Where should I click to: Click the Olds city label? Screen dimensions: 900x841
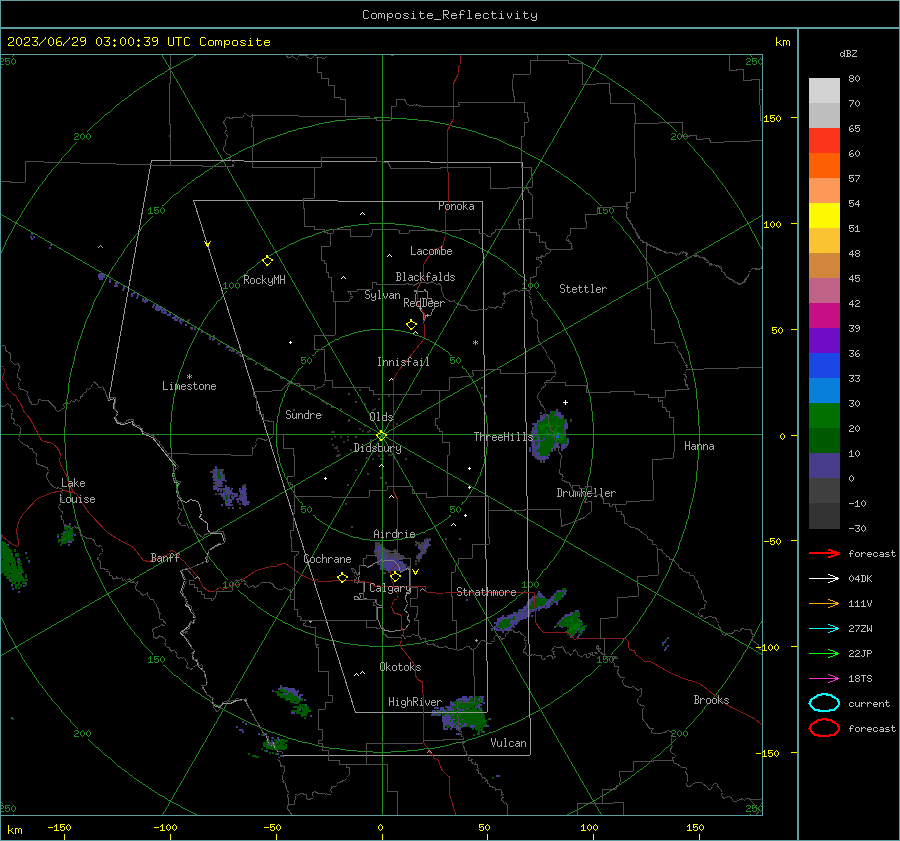coord(381,417)
